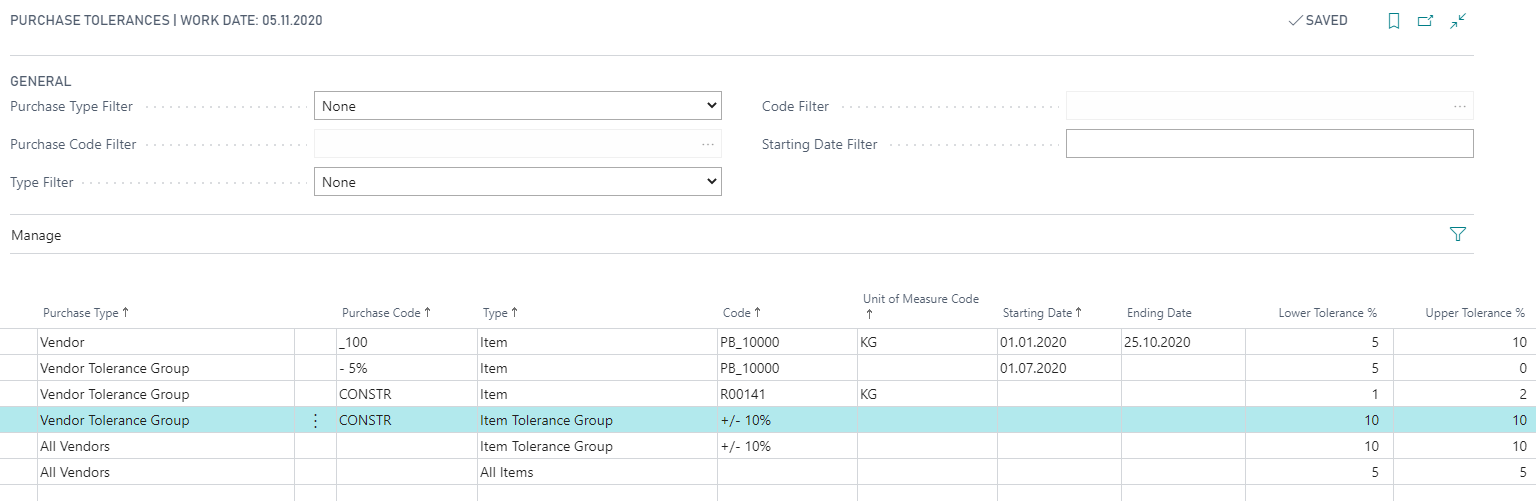Screen dimensions: 1536x501
Task: Click the collapse page arrows icon
Action: [1459, 20]
